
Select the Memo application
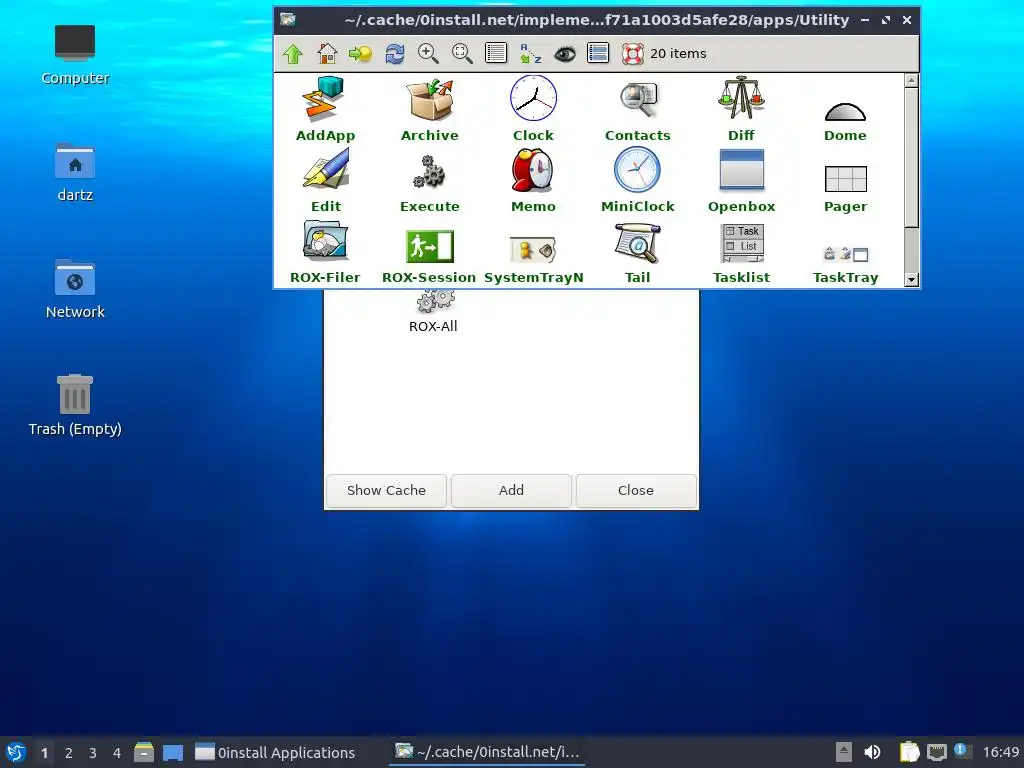coord(534,180)
